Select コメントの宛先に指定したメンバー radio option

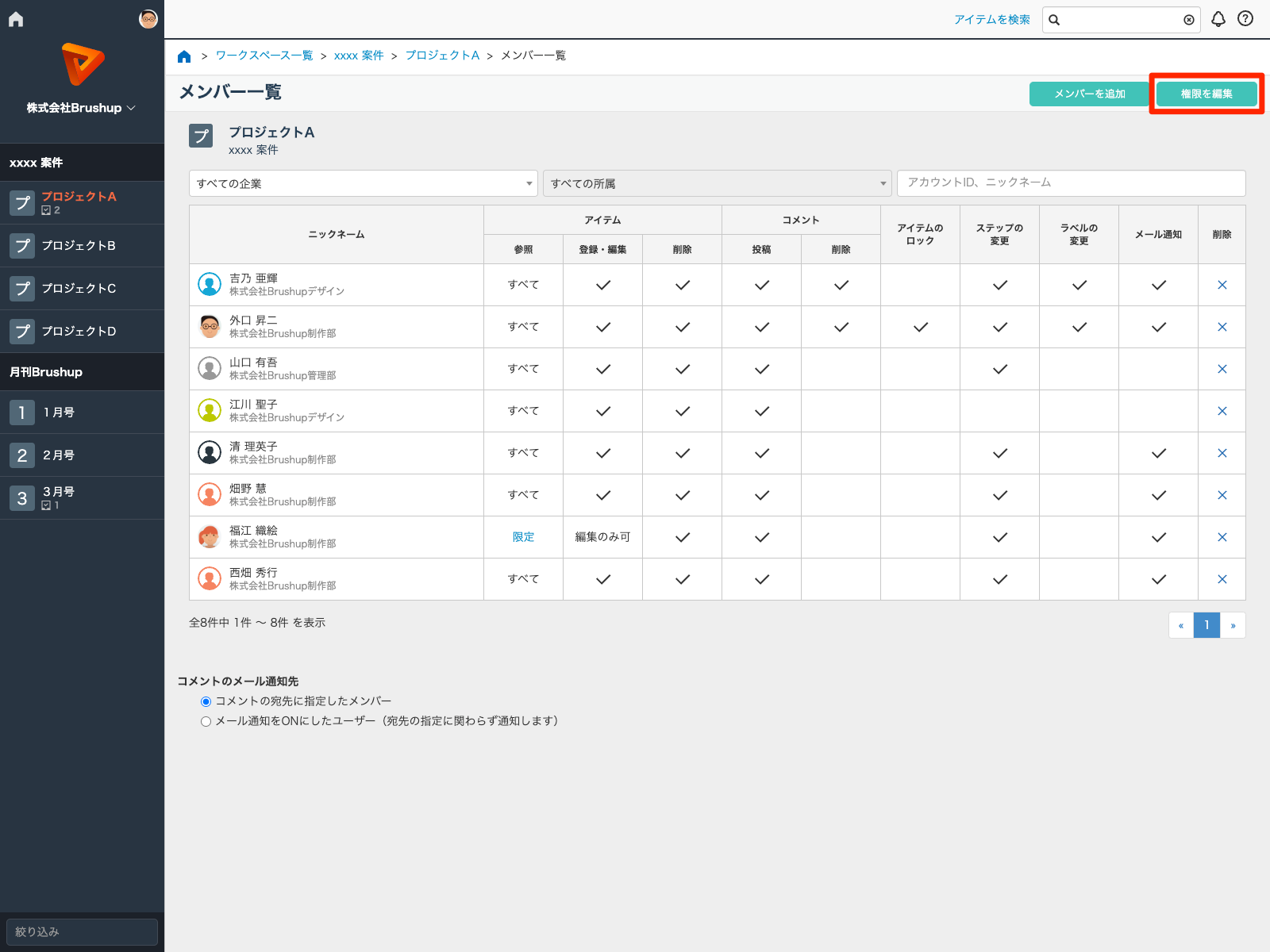206,701
